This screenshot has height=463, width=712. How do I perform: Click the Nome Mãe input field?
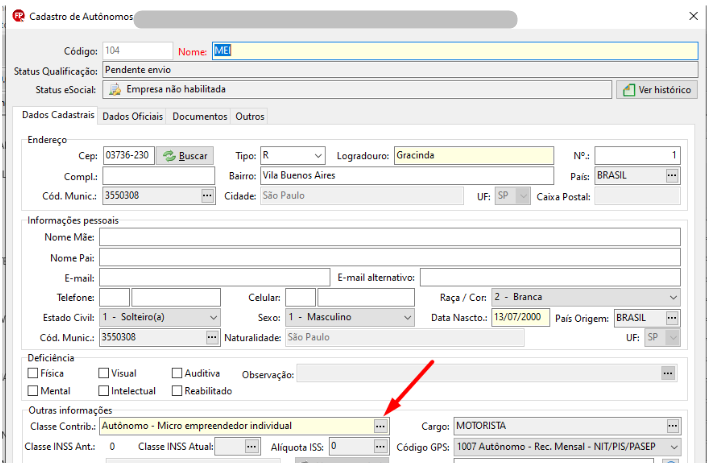[390, 237]
